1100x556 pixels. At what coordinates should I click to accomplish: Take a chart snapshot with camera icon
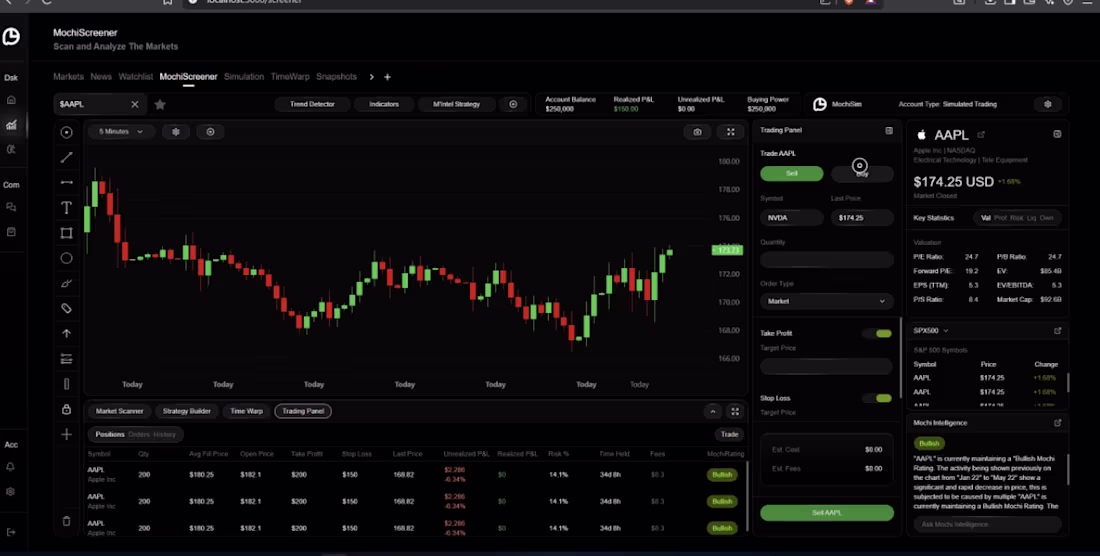(x=697, y=132)
